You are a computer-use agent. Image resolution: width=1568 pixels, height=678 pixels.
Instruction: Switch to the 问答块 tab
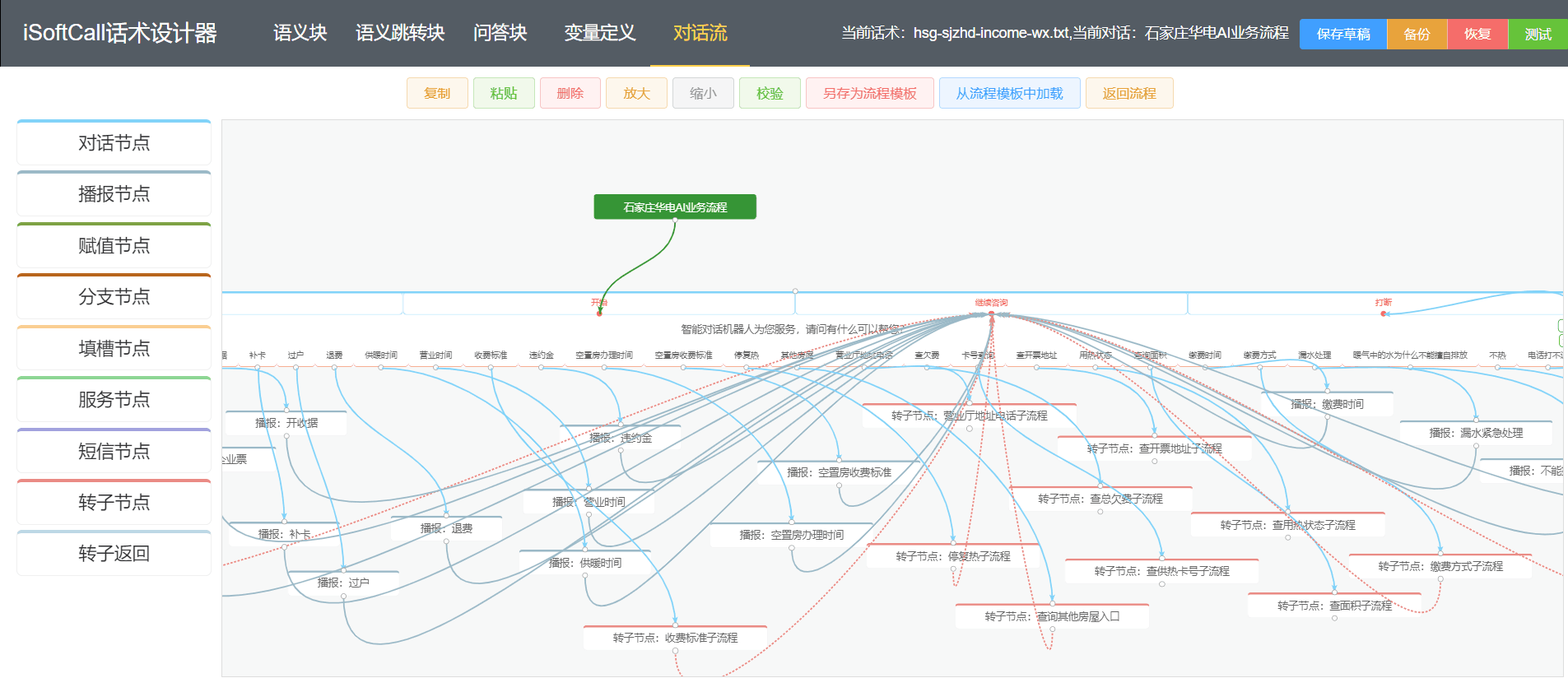(500, 33)
